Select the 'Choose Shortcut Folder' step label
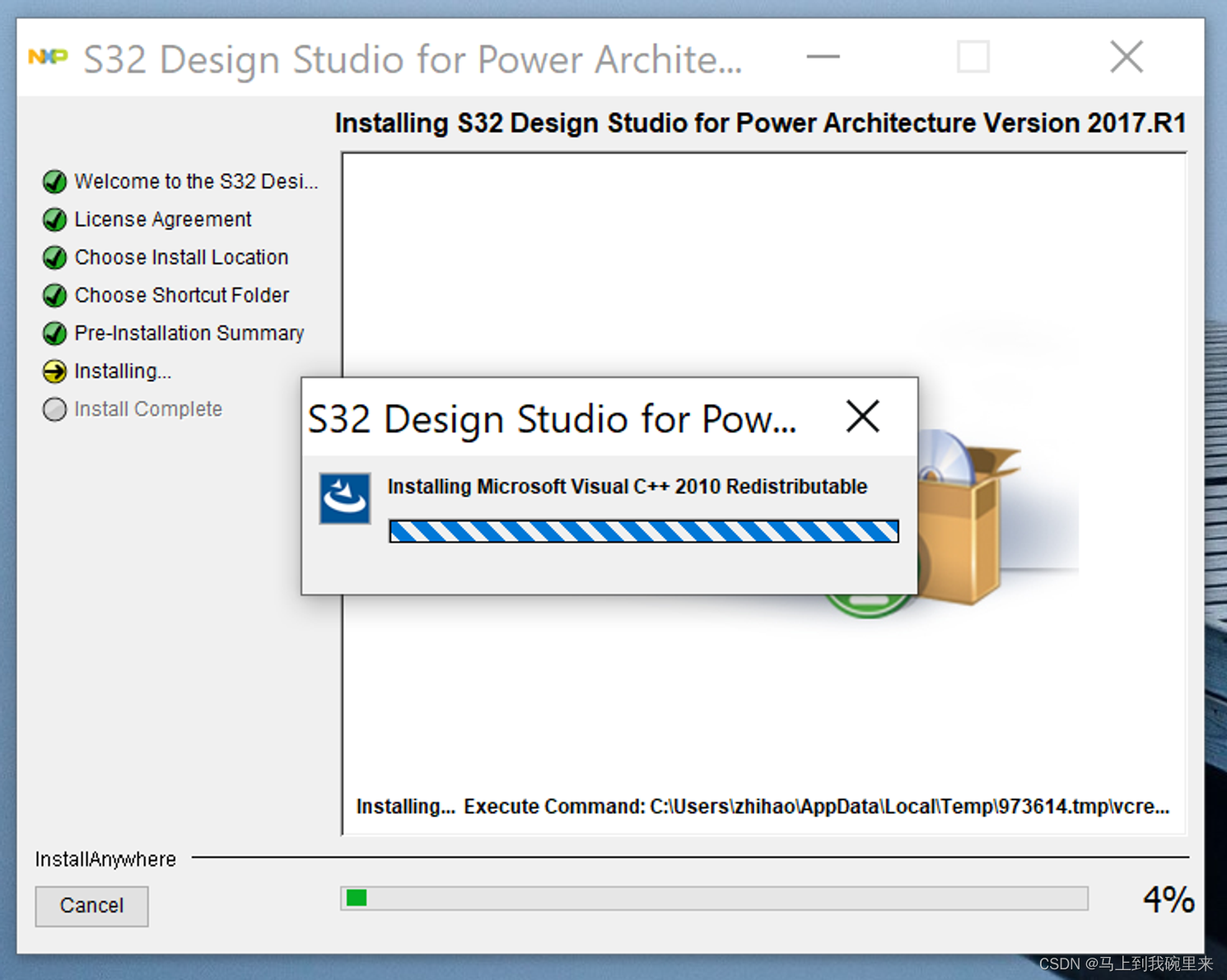 (x=181, y=295)
